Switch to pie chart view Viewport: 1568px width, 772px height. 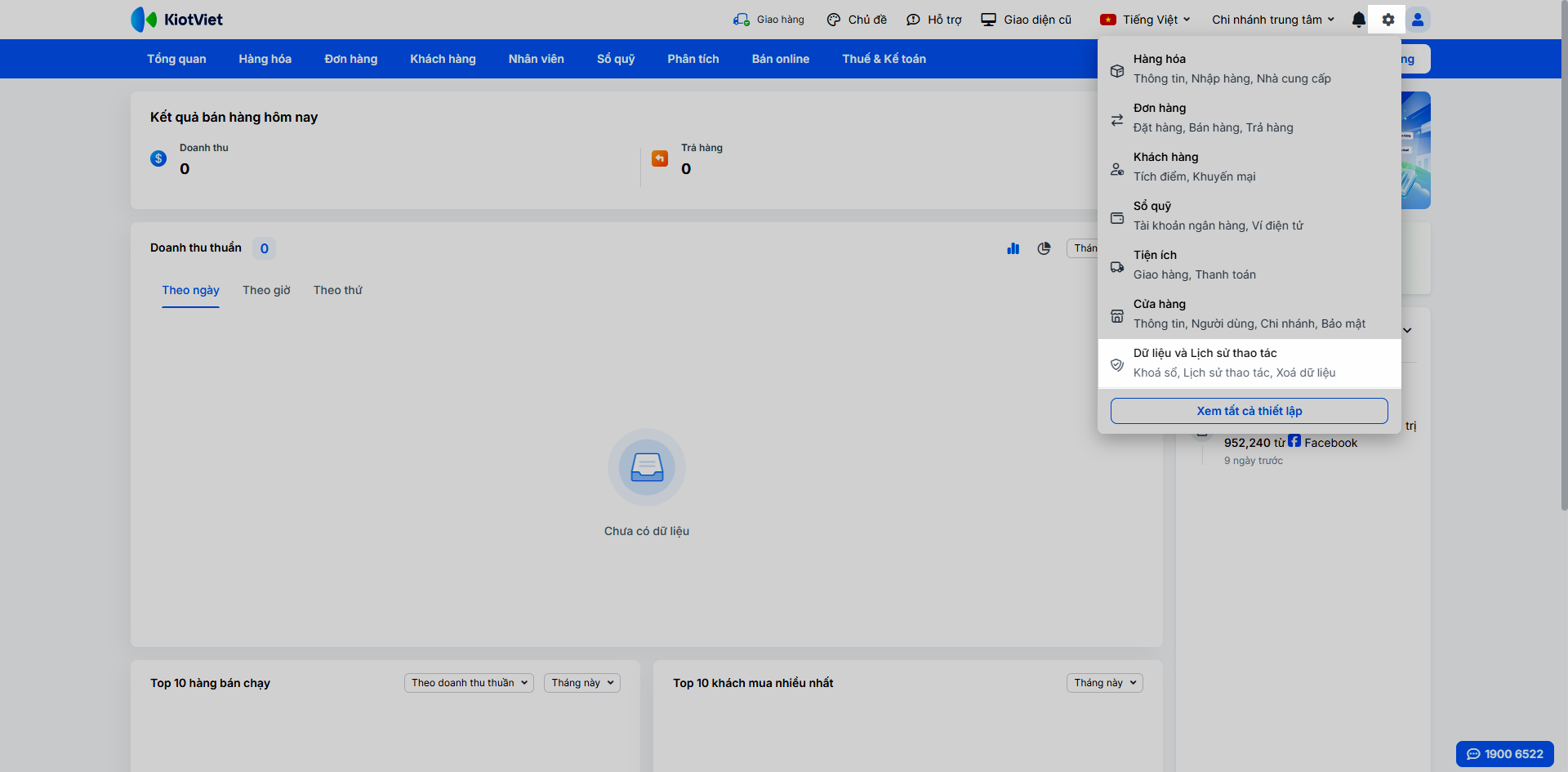coord(1044,248)
